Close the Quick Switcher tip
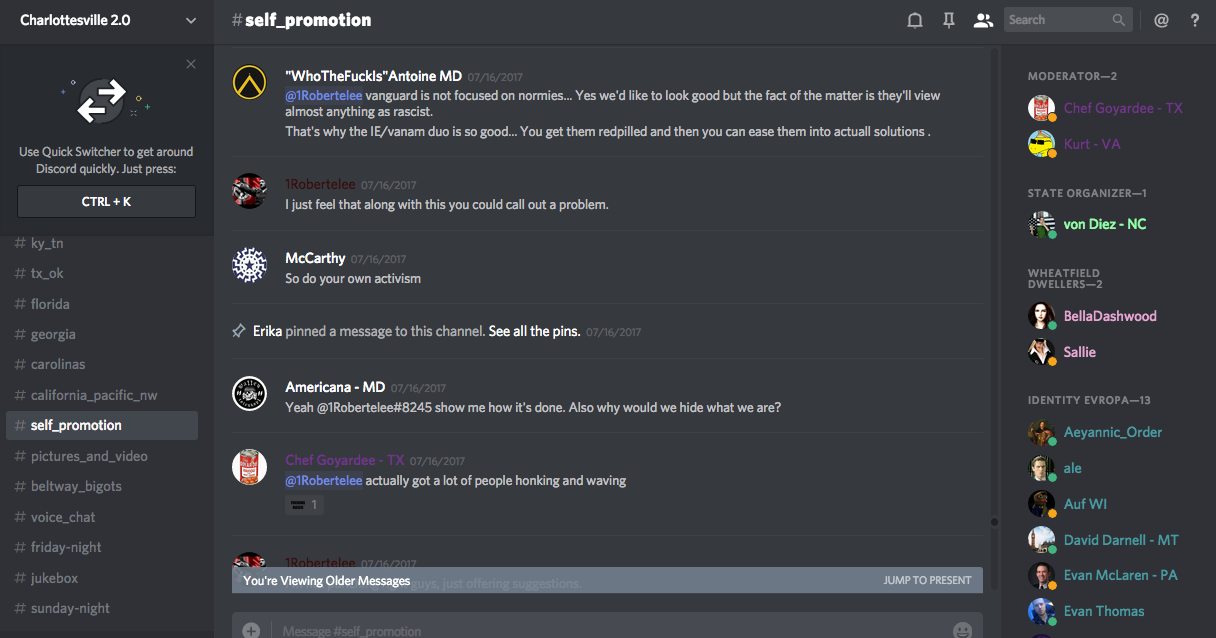Image resolution: width=1216 pixels, height=638 pixels. [x=191, y=65]
